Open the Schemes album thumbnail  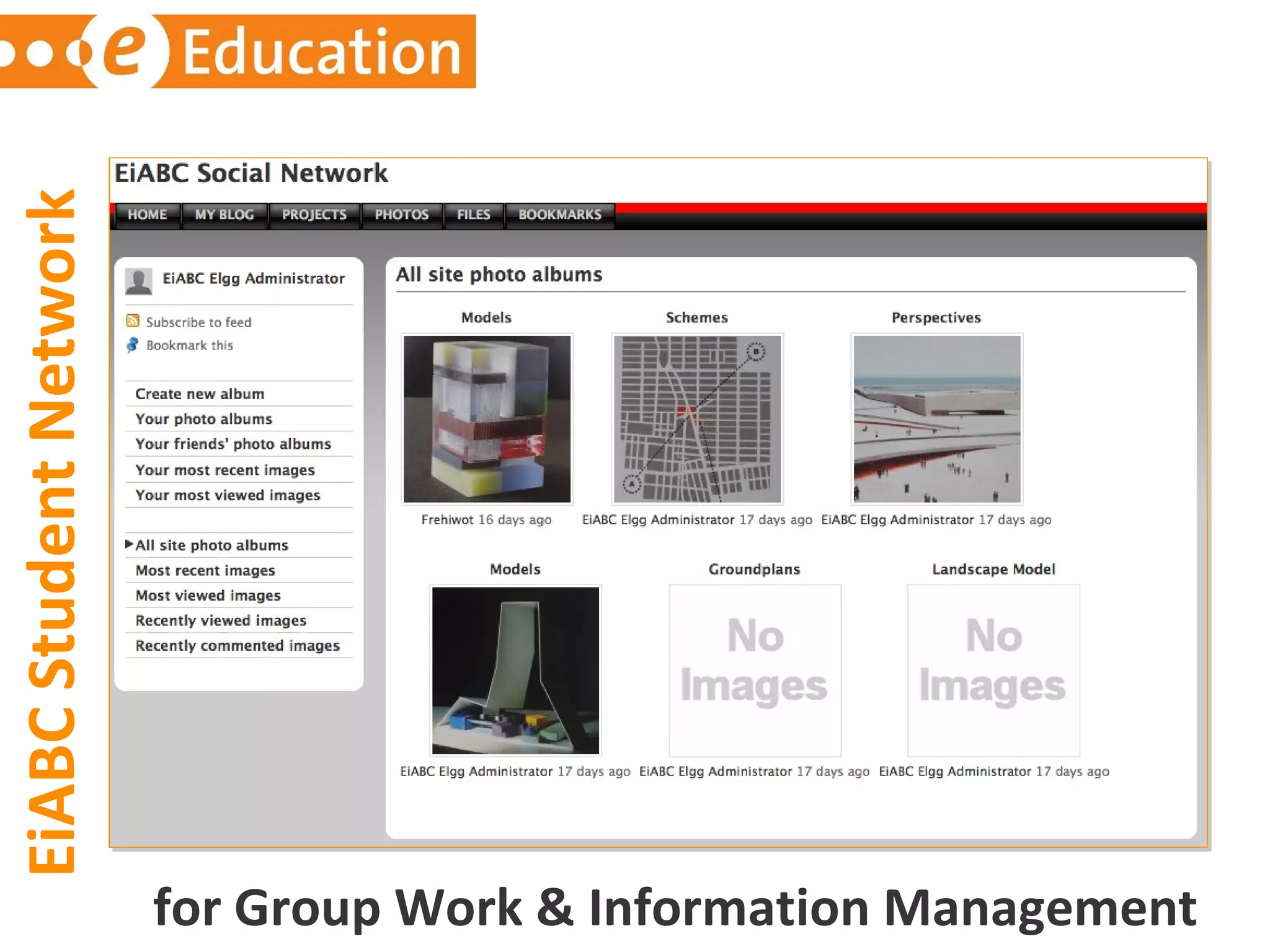coord(697,419)
